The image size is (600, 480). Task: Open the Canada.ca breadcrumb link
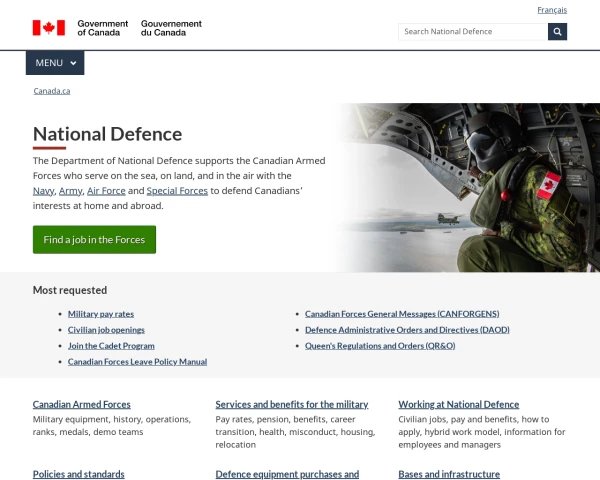[x=52, y=91]
